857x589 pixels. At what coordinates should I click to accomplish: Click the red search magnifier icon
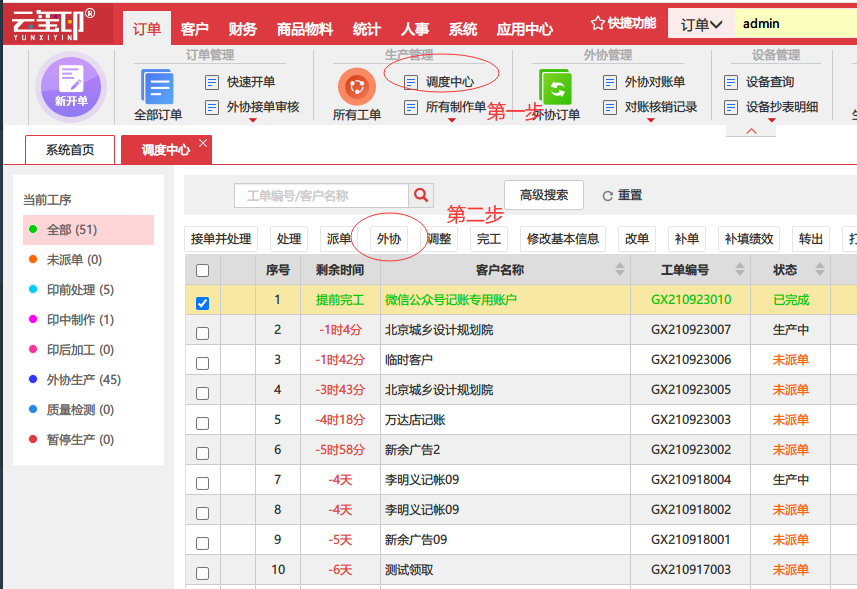coord(421,195)
